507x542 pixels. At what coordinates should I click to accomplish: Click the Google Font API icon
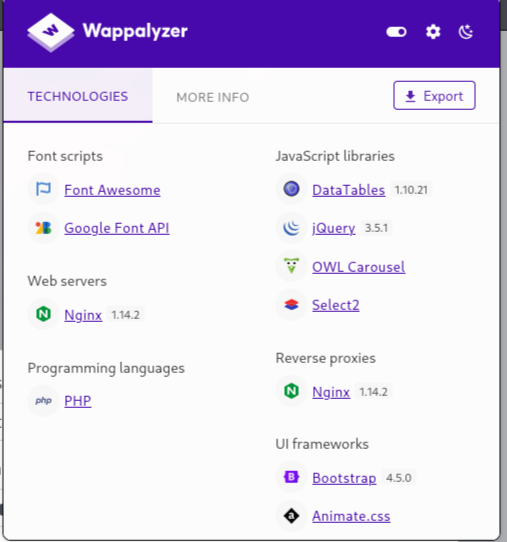click(x=44, y=228)
